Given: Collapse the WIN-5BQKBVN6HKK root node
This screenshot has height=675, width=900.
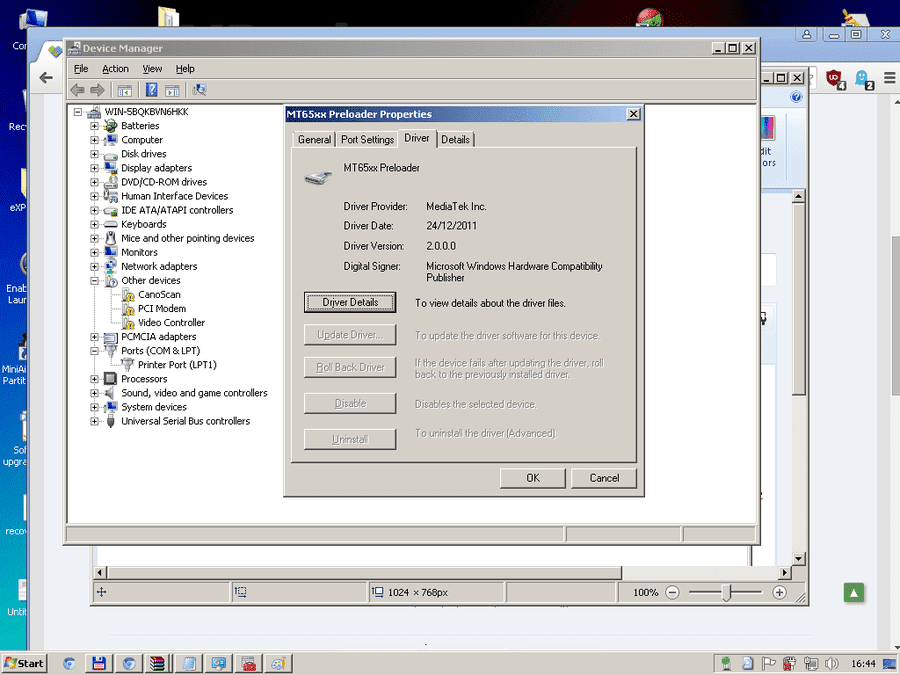Looking at the screenshot, I should 78,112.
